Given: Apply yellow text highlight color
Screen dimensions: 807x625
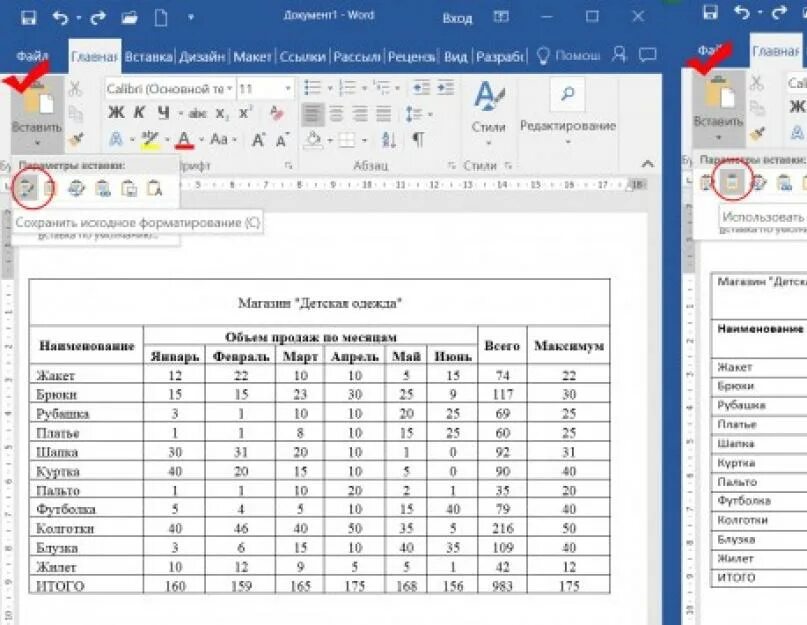Looking at the screenshot, I should tap(150, 140).
